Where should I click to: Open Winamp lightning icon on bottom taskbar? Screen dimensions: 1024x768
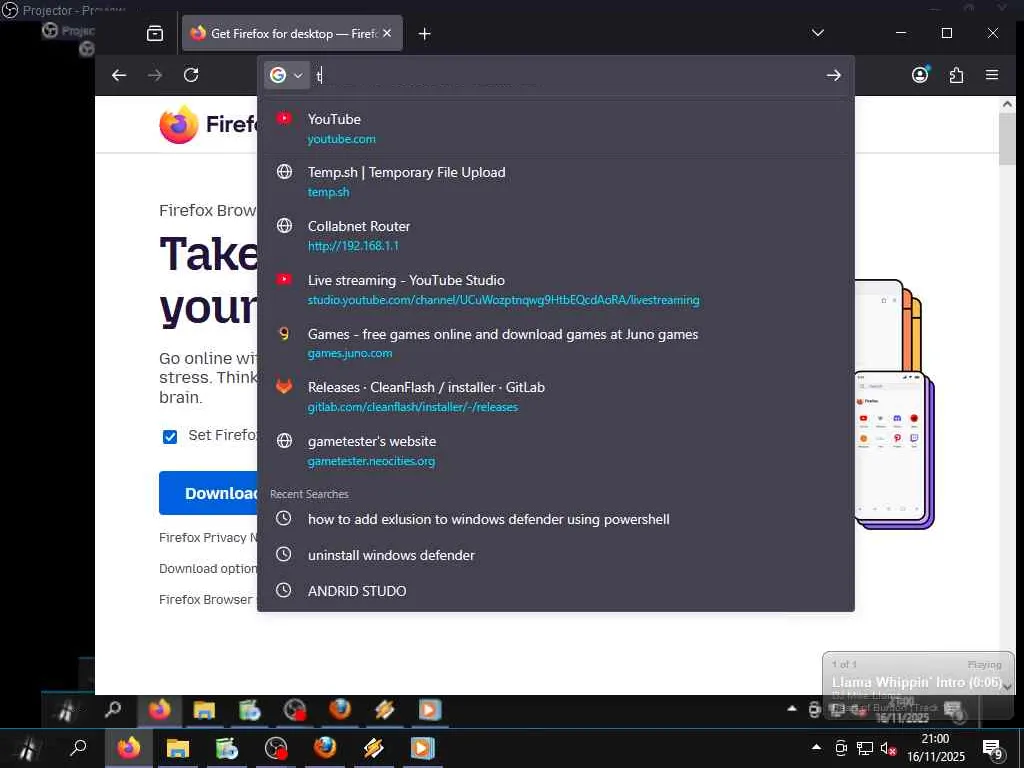(374, 748)
